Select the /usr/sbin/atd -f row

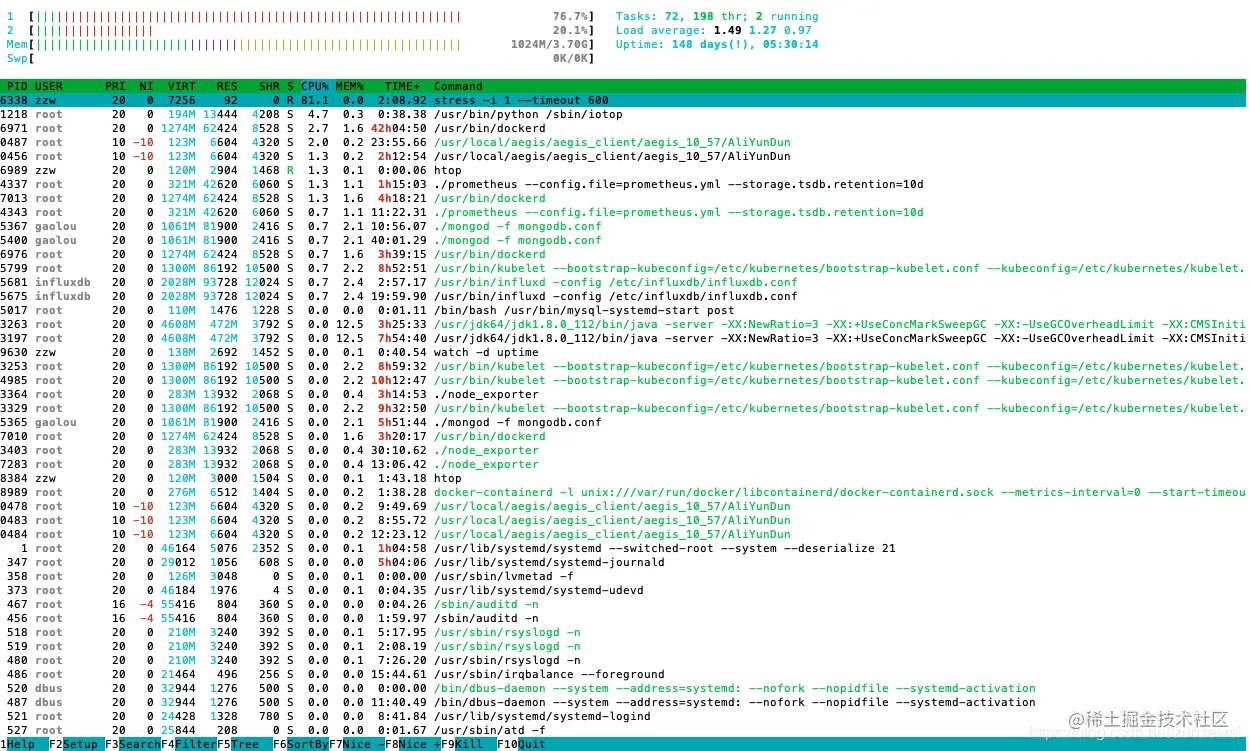coord(623,730)
